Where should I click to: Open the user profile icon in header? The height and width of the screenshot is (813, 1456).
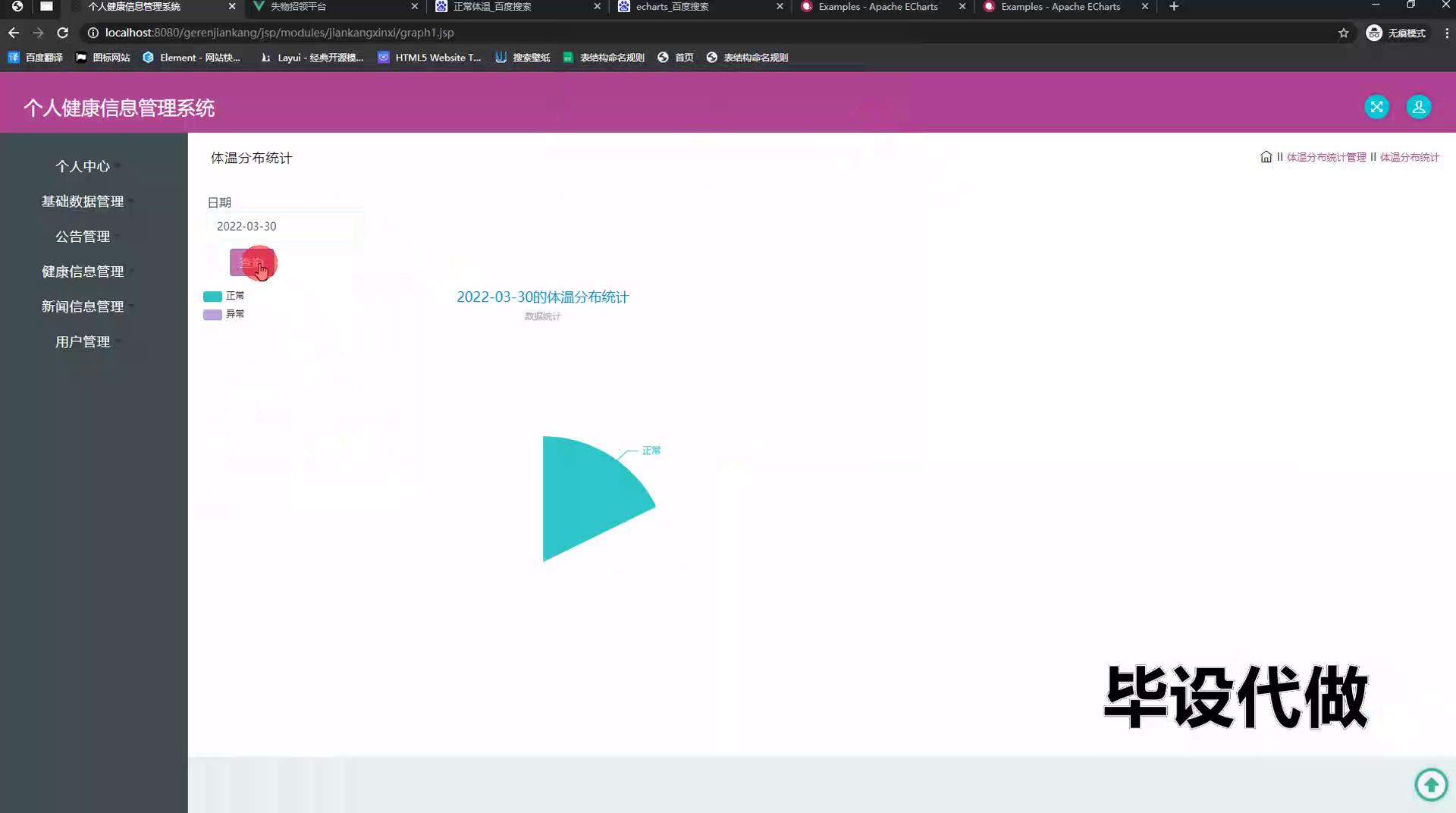coord(1418,107)
